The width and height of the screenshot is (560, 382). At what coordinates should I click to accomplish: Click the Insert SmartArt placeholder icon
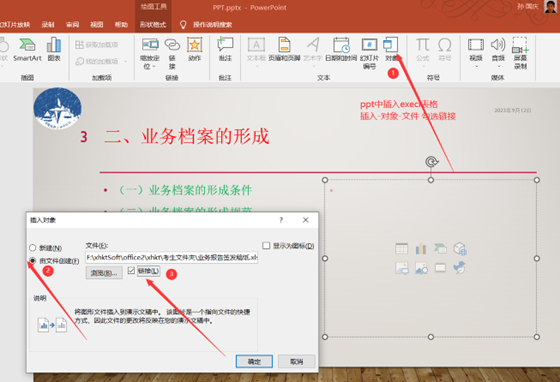(440, 248)
